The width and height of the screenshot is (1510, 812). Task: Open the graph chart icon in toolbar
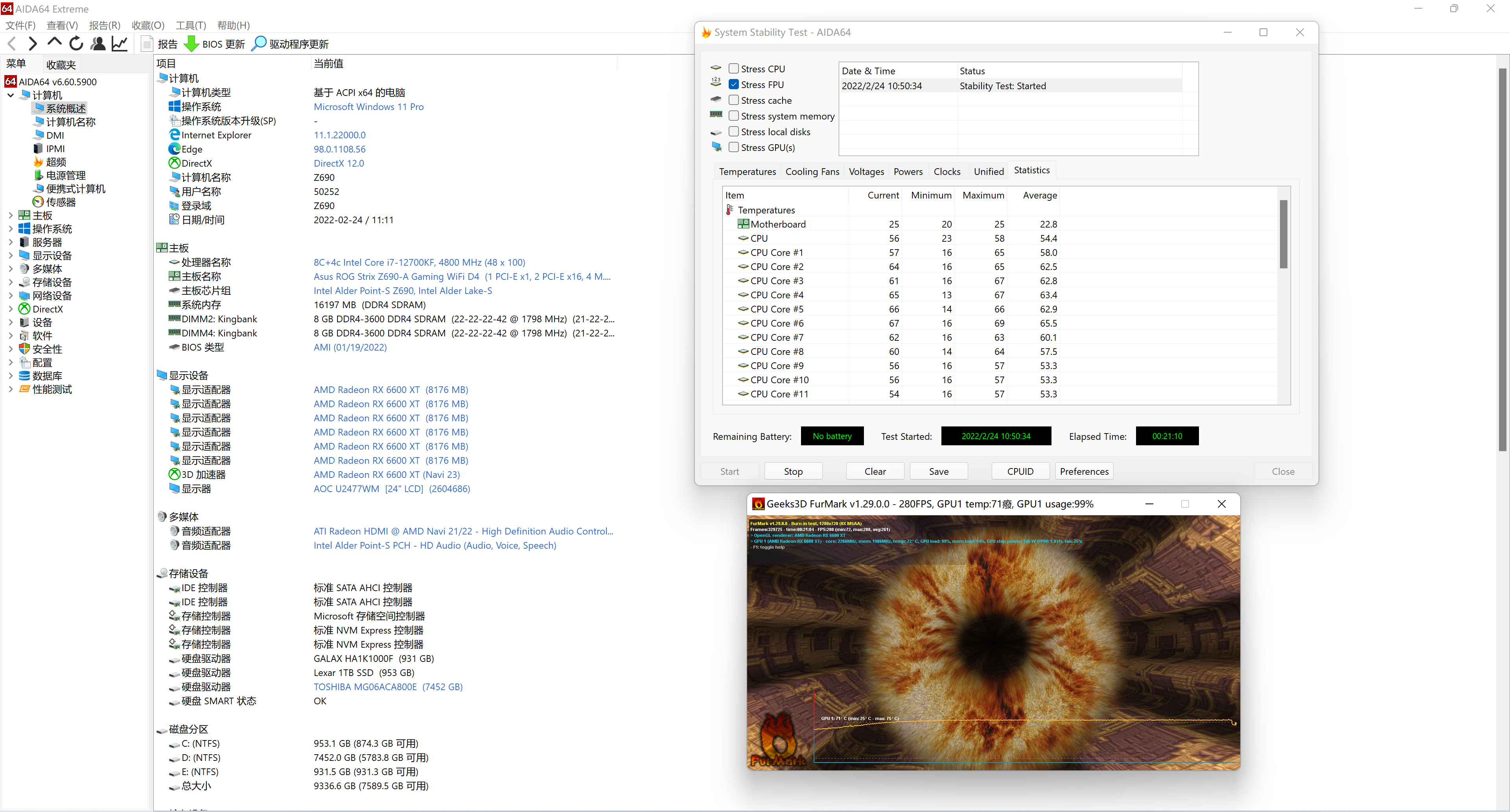[x=120, y=43]
